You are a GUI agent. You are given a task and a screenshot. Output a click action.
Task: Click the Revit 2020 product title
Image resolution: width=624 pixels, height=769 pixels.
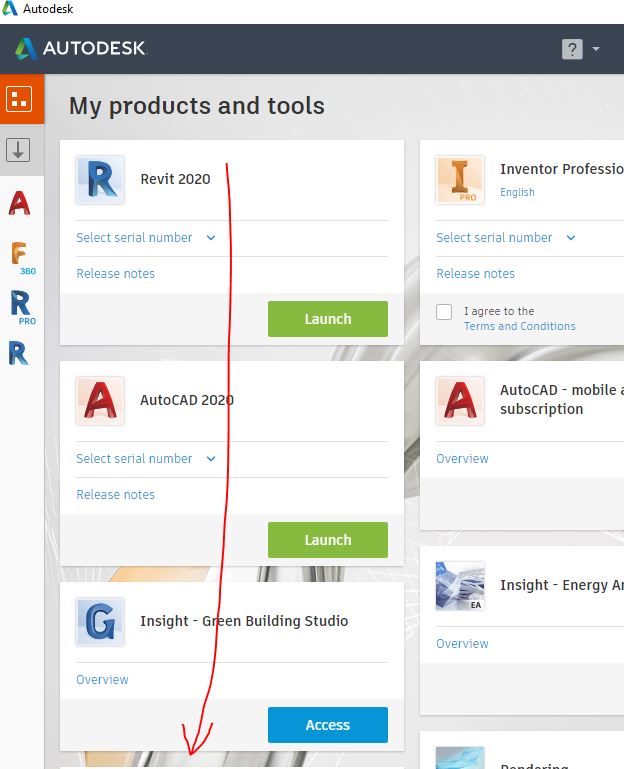tap(175, 179)
